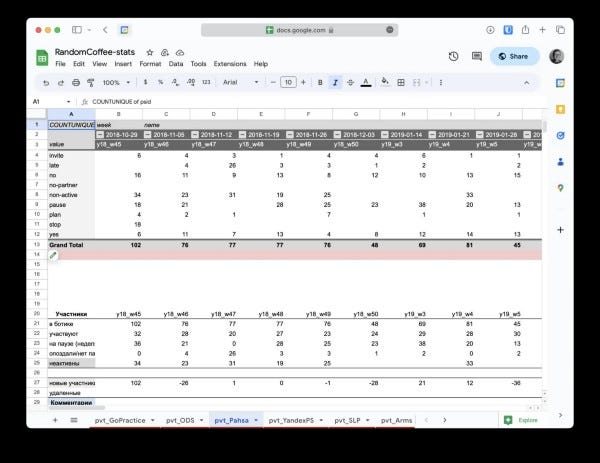Add a new sheet with the plus button
The image size is (600, 463).
55,420
